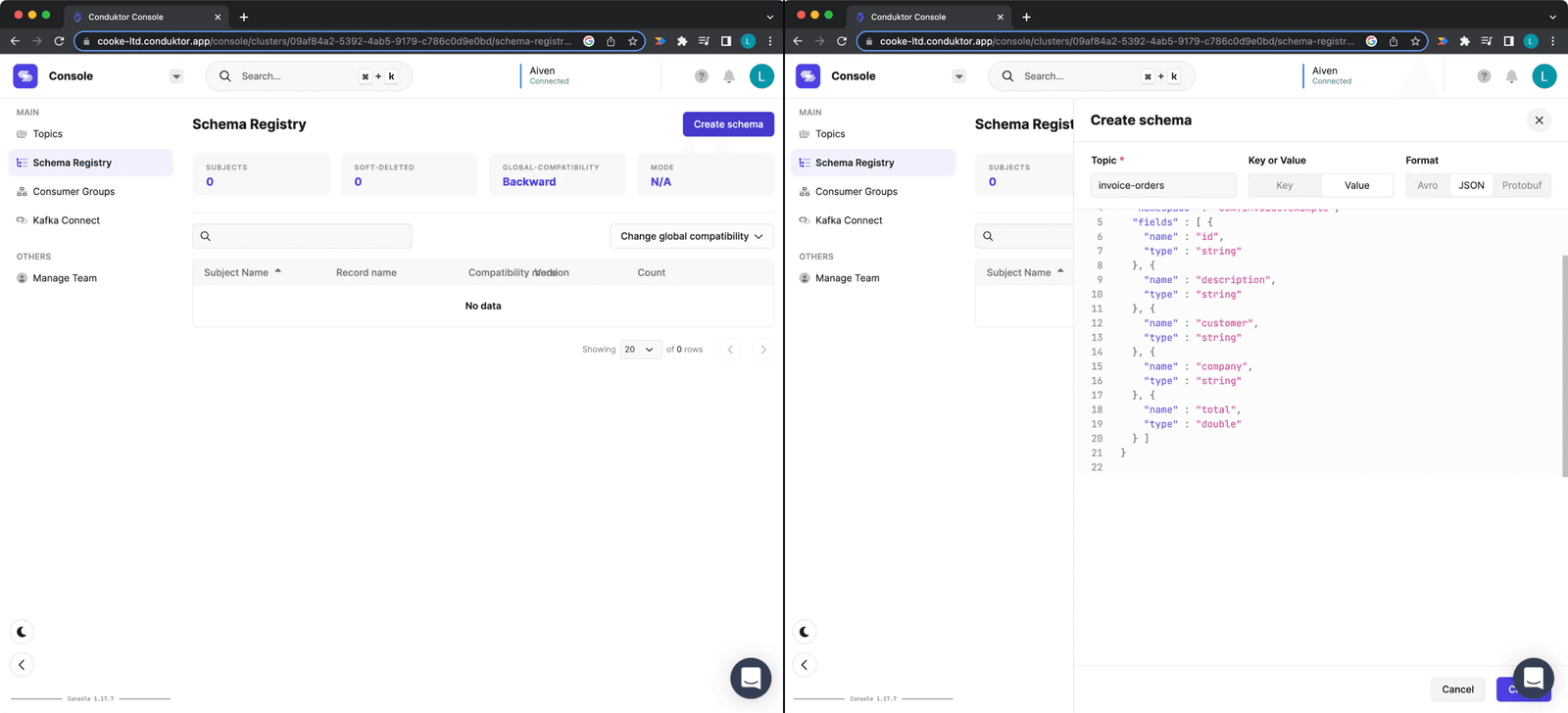Viewport: 1568px width, 713px height.
Task: Close the Create schema panel
Action: click(x=1539, y=120)
